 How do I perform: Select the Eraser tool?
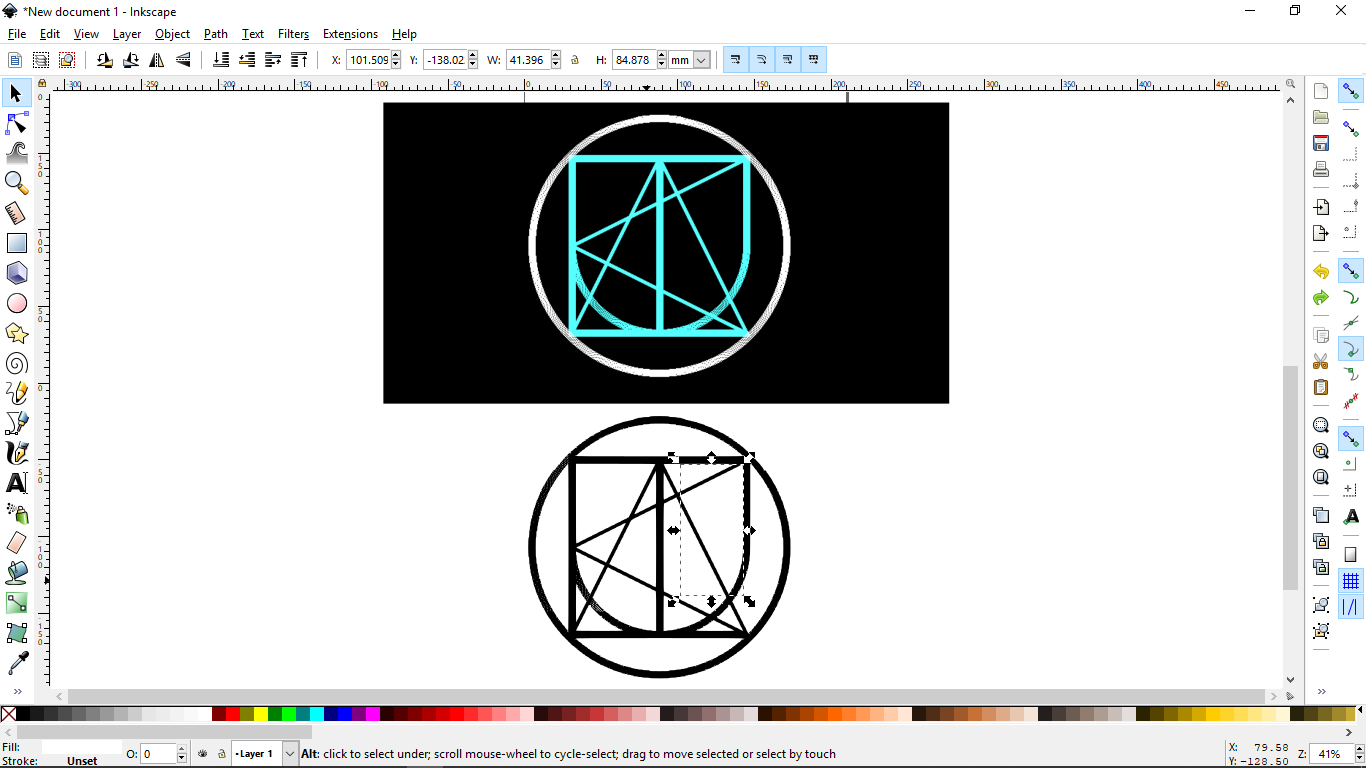pyautogui.click(x=17, y=543)
